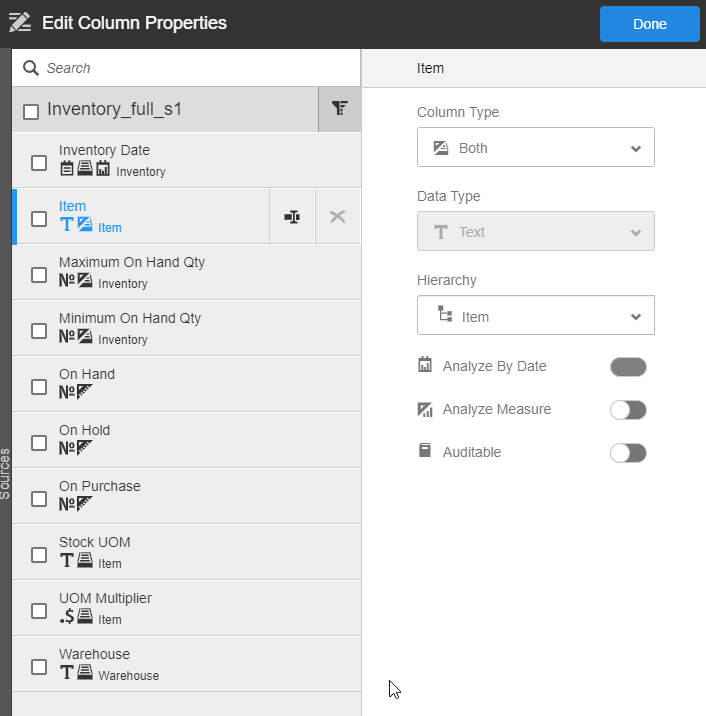Select all with Inventory_full_s1 checkbox
This screenshot has width=706, height=716.
tap(31, 111)
